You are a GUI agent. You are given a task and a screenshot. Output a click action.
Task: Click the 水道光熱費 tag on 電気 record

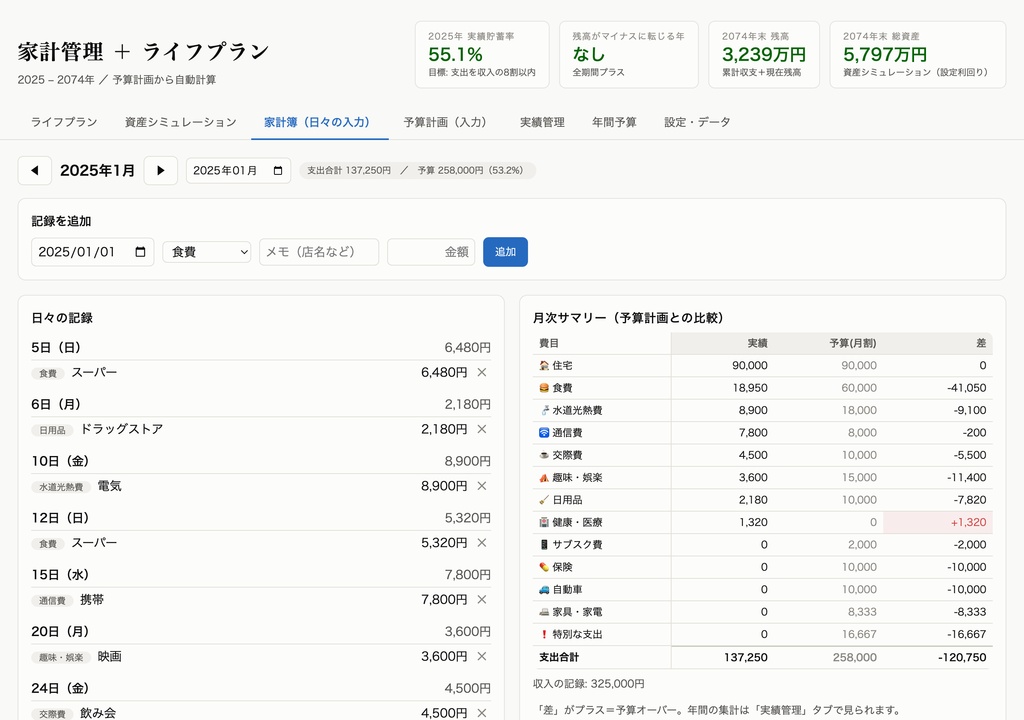(x=61, y=487)
